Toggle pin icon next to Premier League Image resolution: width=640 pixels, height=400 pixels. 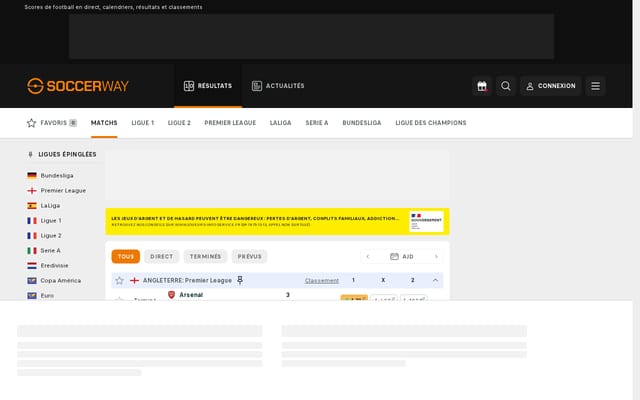(240, 280)
